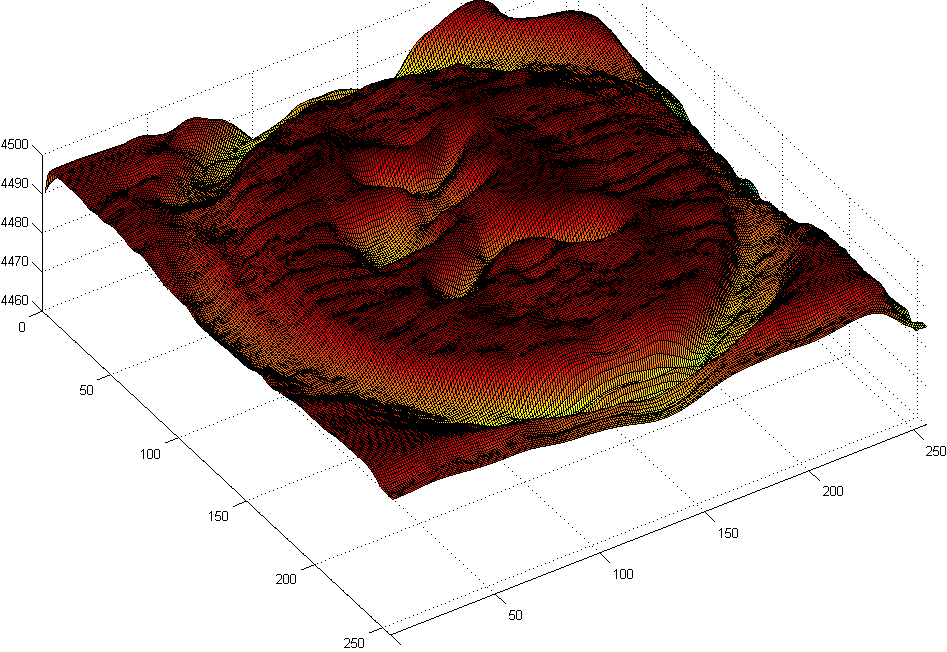Click the 4500 z-axis tick label

16,145
